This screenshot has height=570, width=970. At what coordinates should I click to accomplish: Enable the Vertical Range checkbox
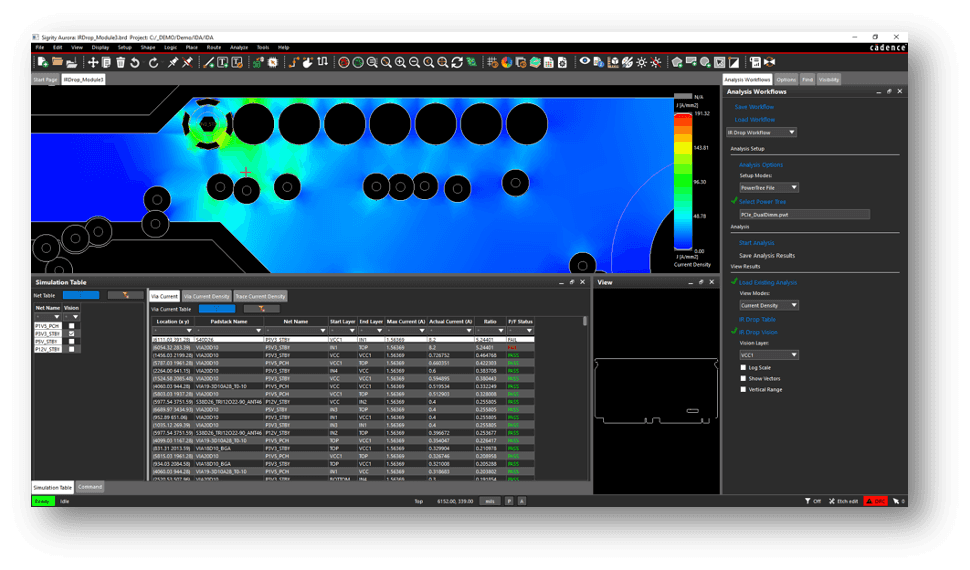[x=744, y=389]
